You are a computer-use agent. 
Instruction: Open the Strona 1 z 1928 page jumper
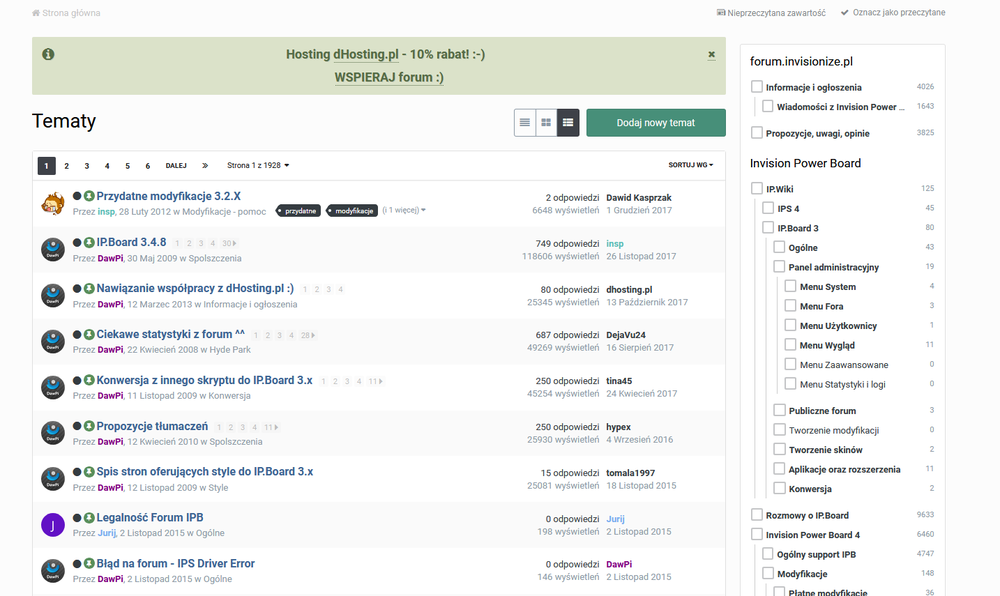pyautogui.click(x=258, y=166)
